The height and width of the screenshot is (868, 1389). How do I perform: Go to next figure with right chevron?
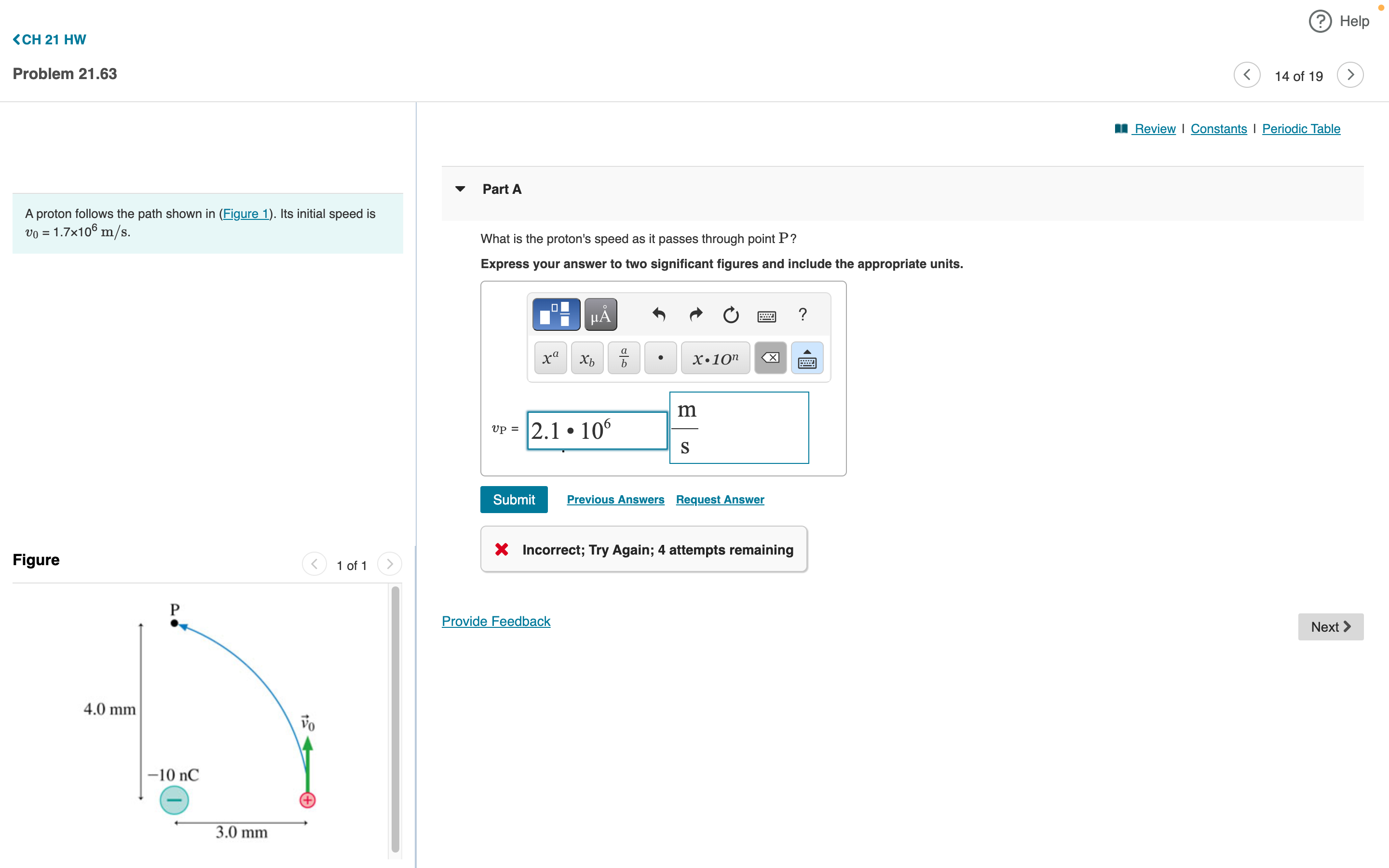click(x=390, y=564)
